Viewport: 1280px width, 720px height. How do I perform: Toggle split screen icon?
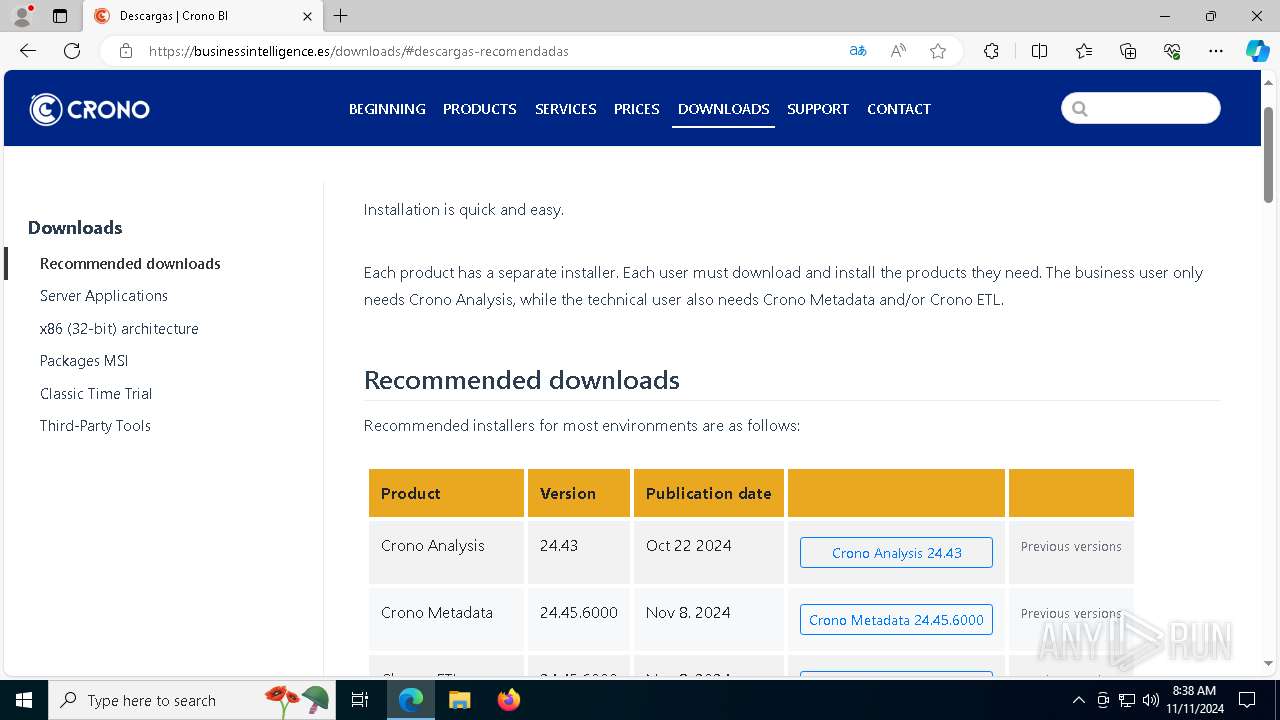pyautogui.click(x=1039, y=51)
